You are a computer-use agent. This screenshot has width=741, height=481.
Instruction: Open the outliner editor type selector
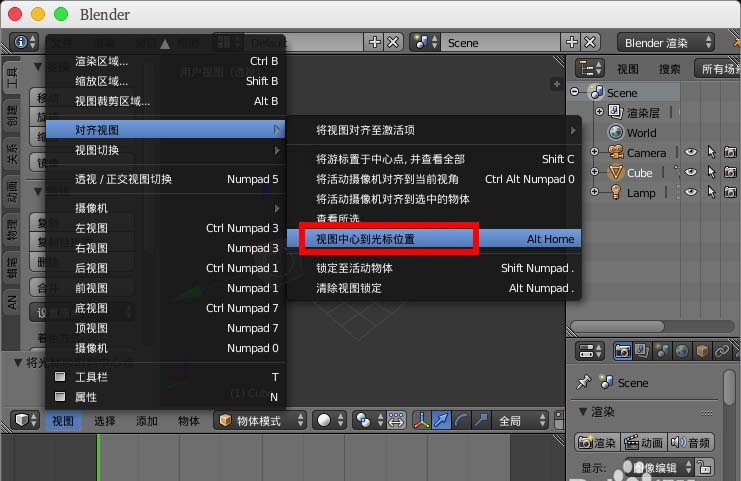coord(589,69)
